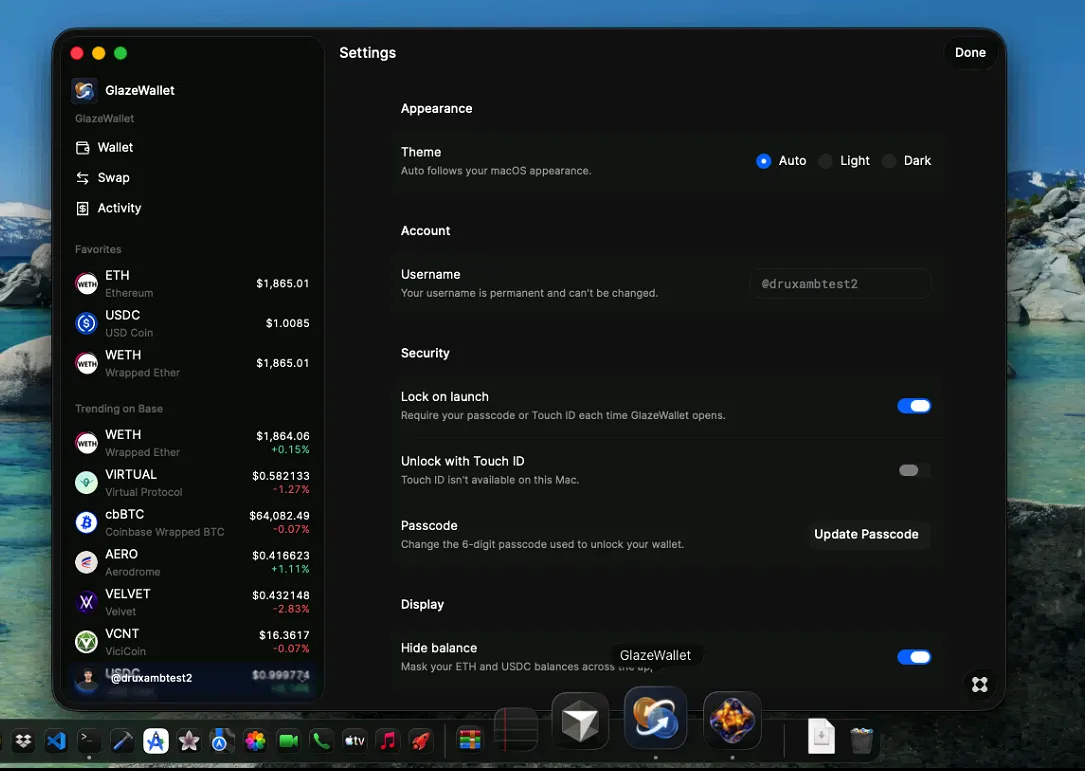This screenshot has height=771, width=1085.
Task: Toggle Lock on launch switch
Action: click(x=914, y=406)
